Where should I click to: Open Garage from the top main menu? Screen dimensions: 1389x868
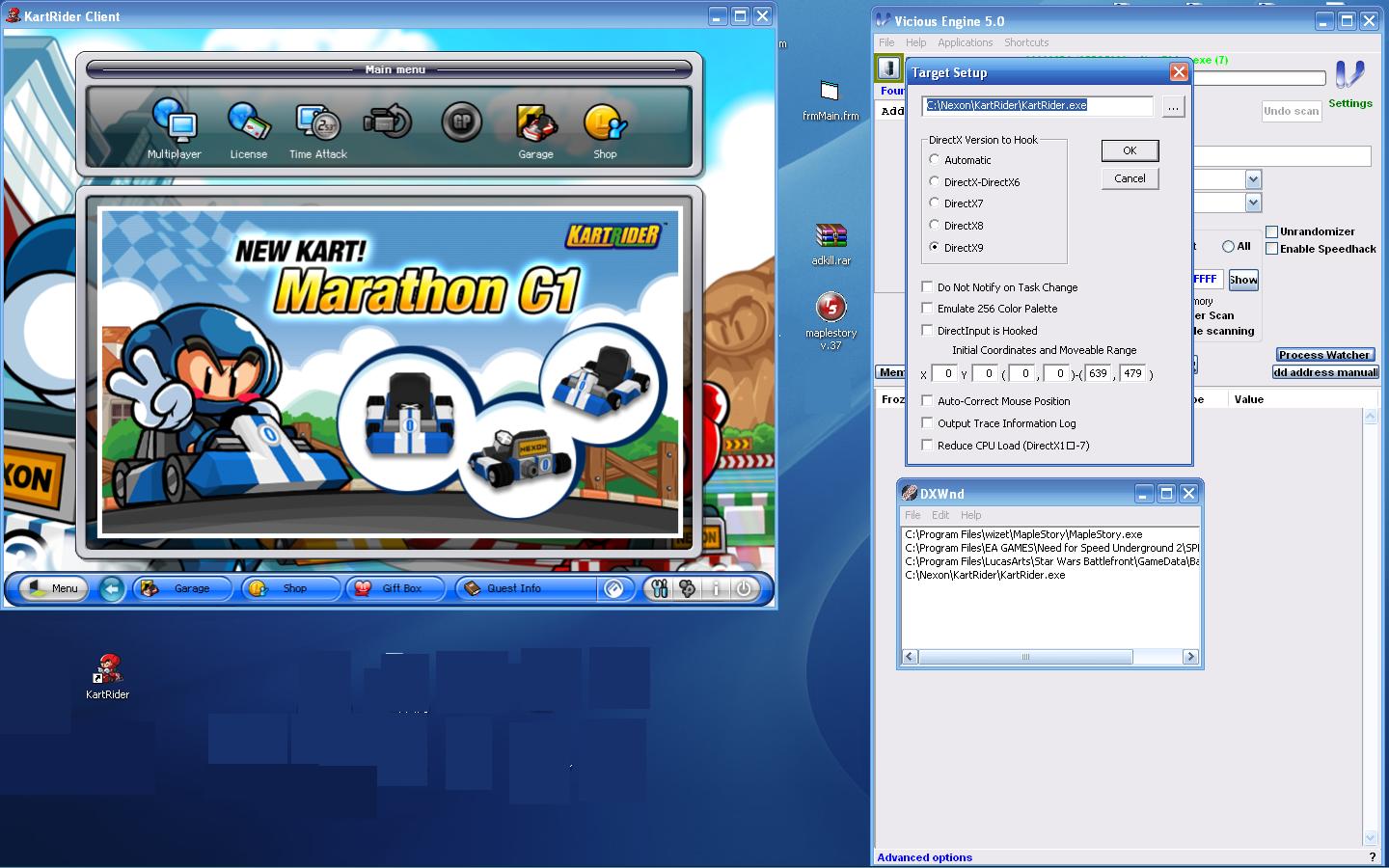535,129
